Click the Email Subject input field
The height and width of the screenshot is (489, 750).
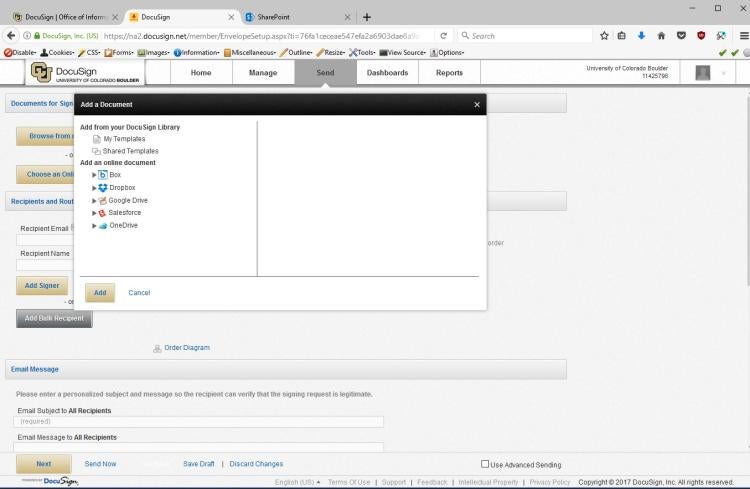[199, 422]
